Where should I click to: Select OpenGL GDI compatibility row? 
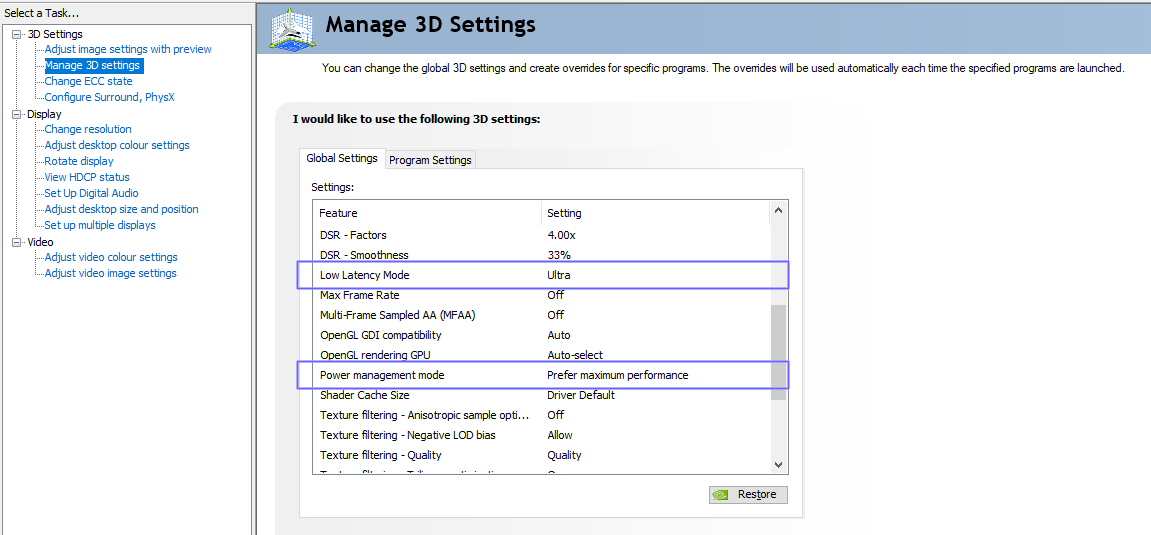(542, 335)
